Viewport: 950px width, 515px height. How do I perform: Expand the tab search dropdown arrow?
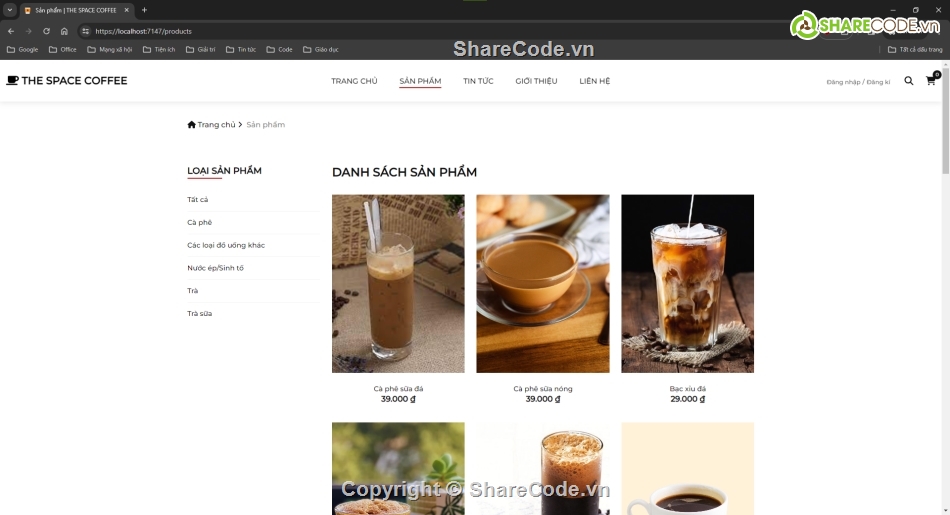[x=9, y=10]
